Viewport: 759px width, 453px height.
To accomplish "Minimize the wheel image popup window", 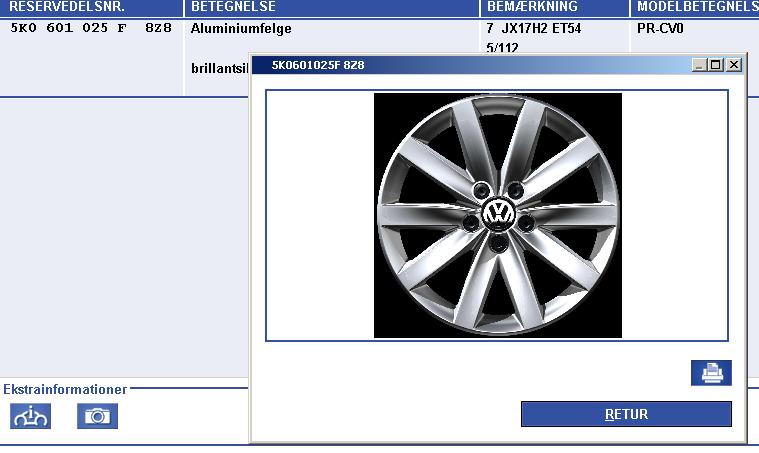I will pyautogui.click(x=699, y=65).
